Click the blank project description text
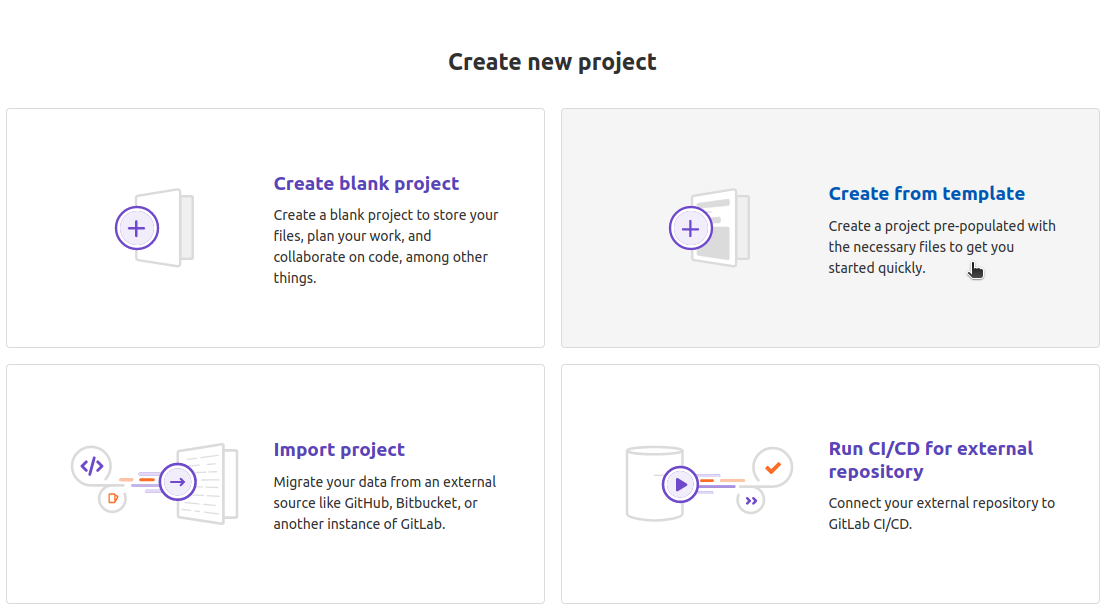 tap(386, 246)
